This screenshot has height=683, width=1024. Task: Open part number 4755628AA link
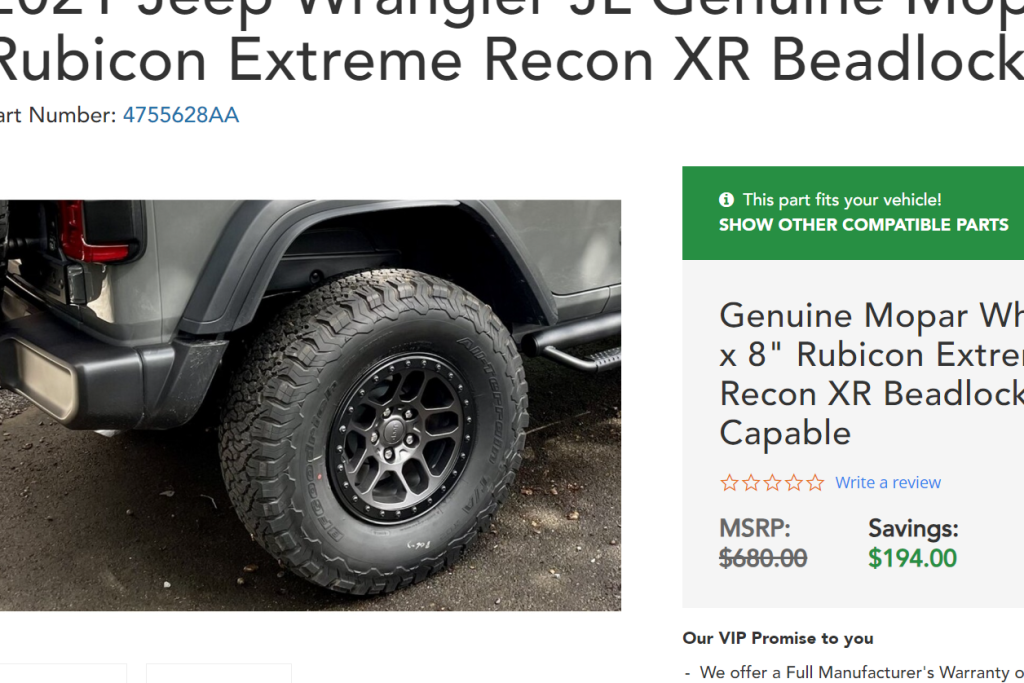pos(181,115)
